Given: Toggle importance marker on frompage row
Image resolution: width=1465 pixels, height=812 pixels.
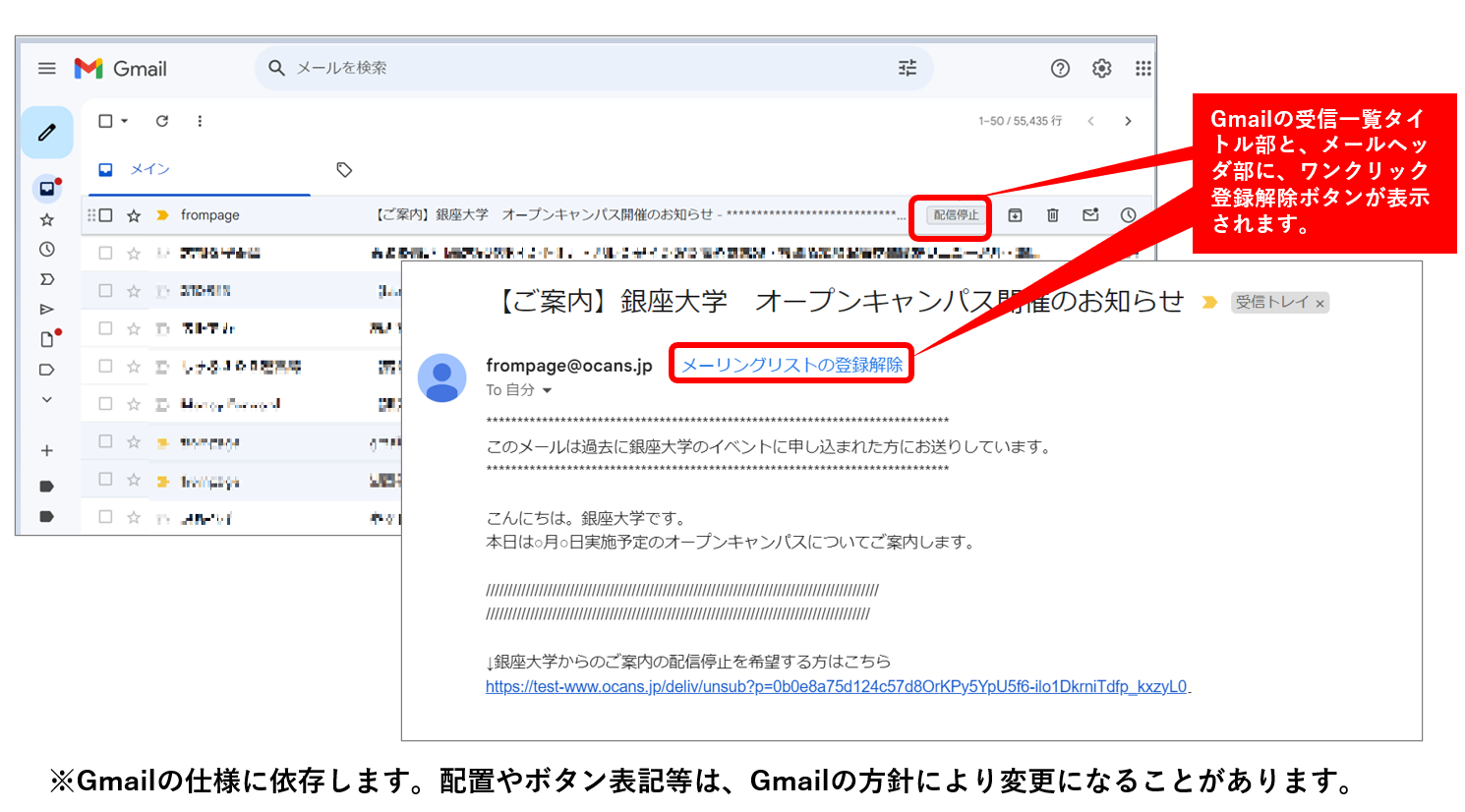Looking at the screenshot, I should click(162, 215).
